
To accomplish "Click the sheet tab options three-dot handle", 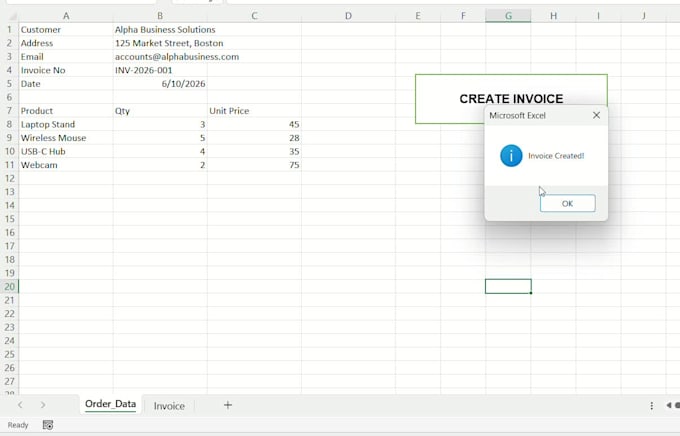I will click(651, 406).
